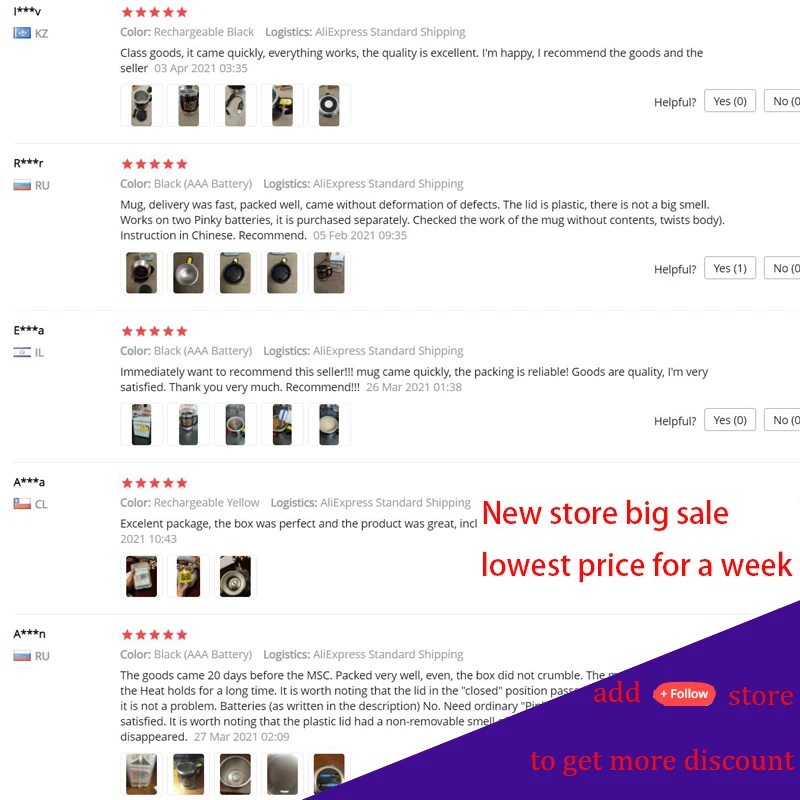The height and width of the screenshot is (800, 800).
Task: Click No on R***r's mug review
Action: (782, 268)
